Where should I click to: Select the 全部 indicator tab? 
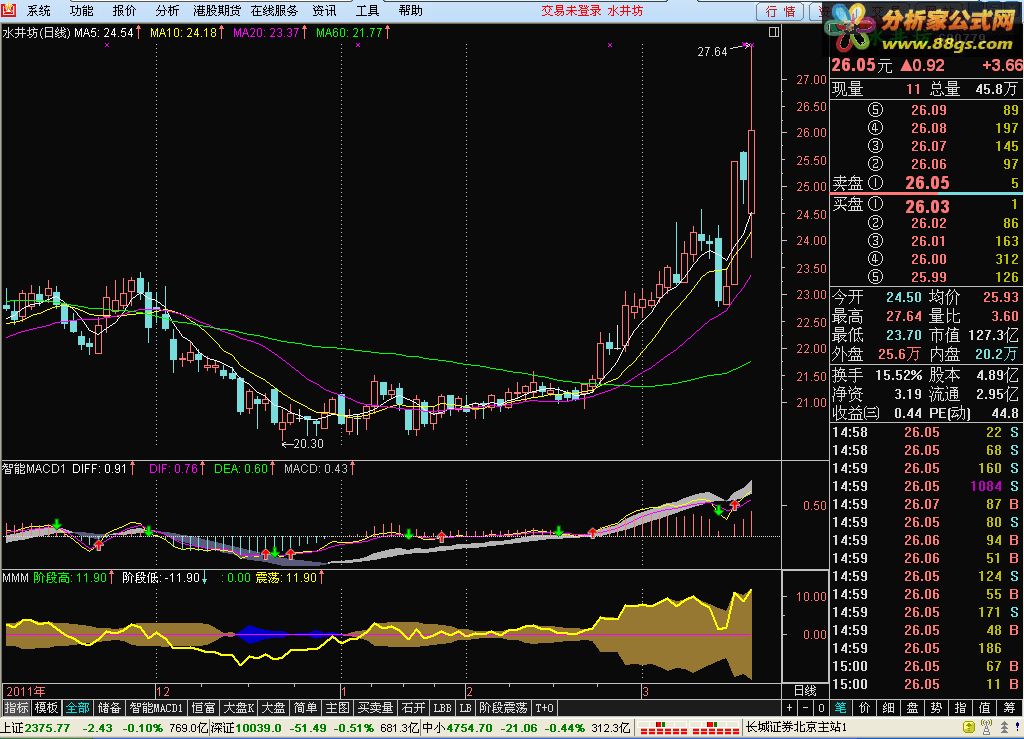point(78,708)
